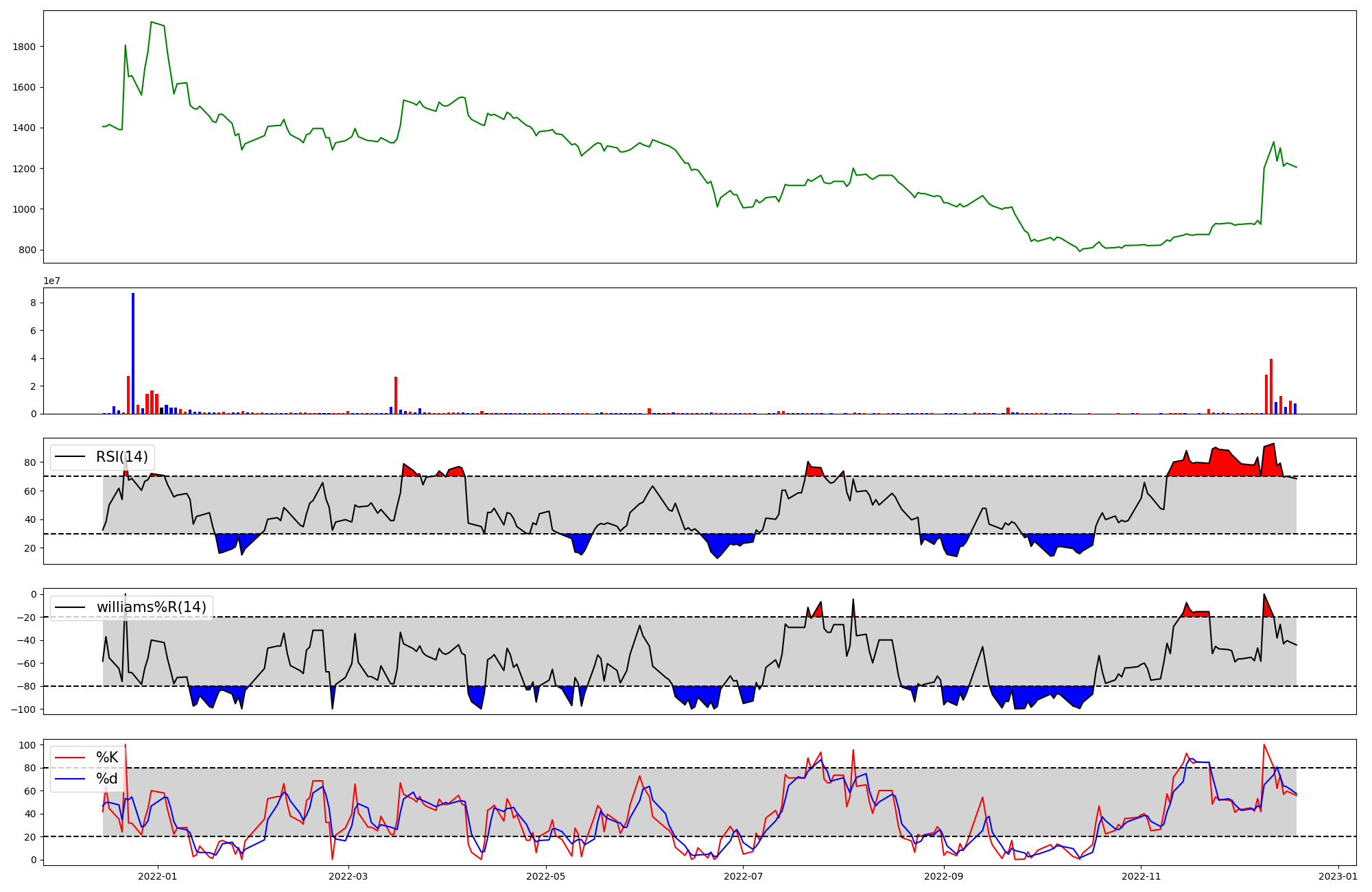The image size is (1372, 892).
Task: Click the tallest blue volume bar
Action: tap(133, 353)
